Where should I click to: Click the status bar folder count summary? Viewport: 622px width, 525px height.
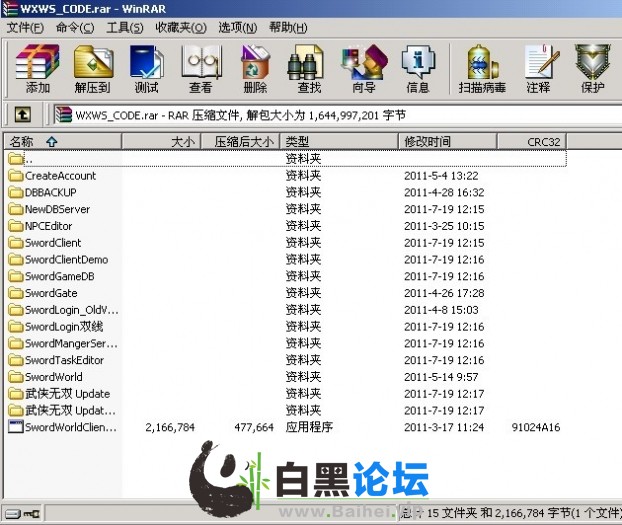[x=512, y=513]
